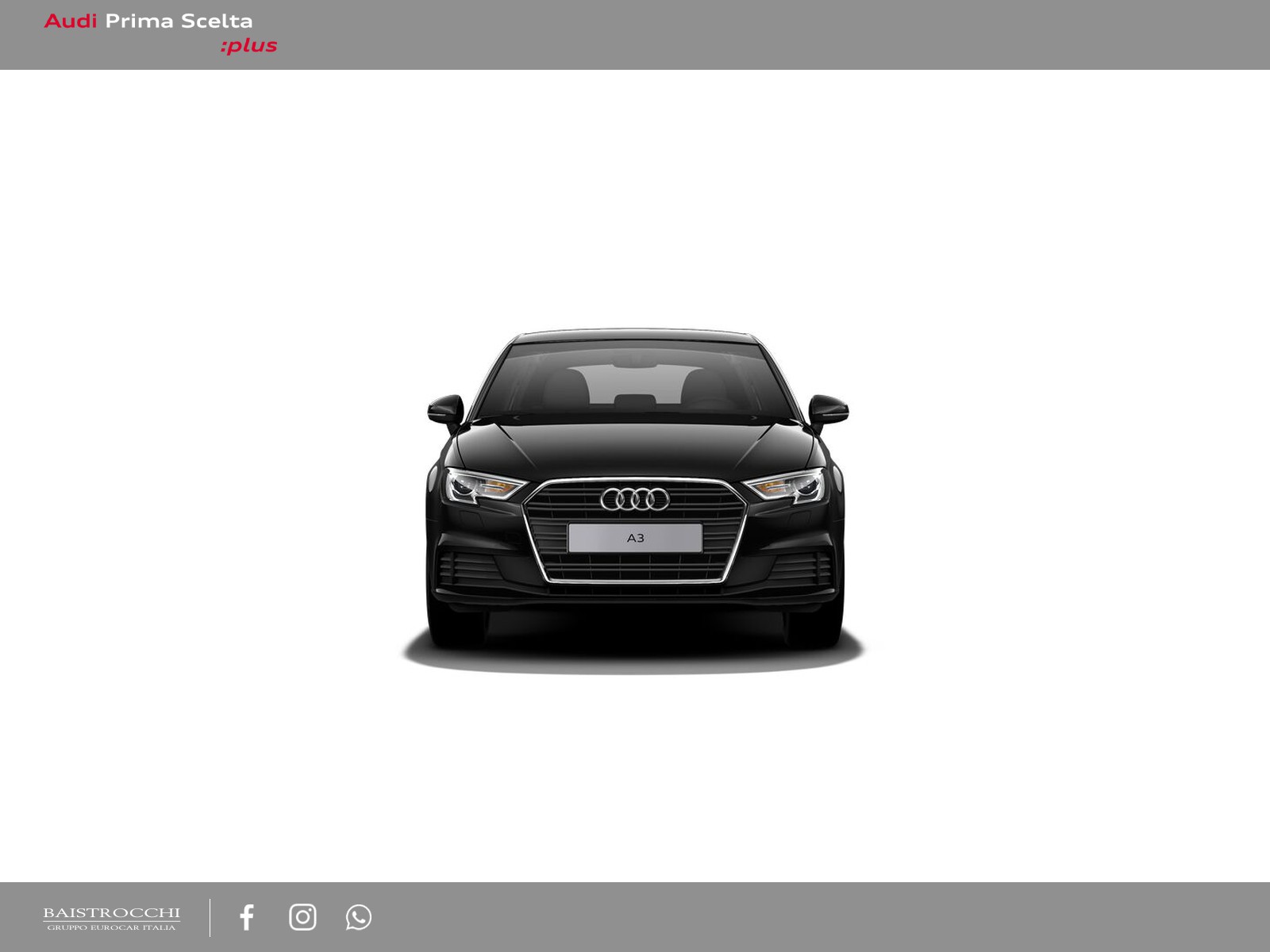Open the Facebook icon link
The width and height of the screenshot is (1270, 952).
[247, 917]
